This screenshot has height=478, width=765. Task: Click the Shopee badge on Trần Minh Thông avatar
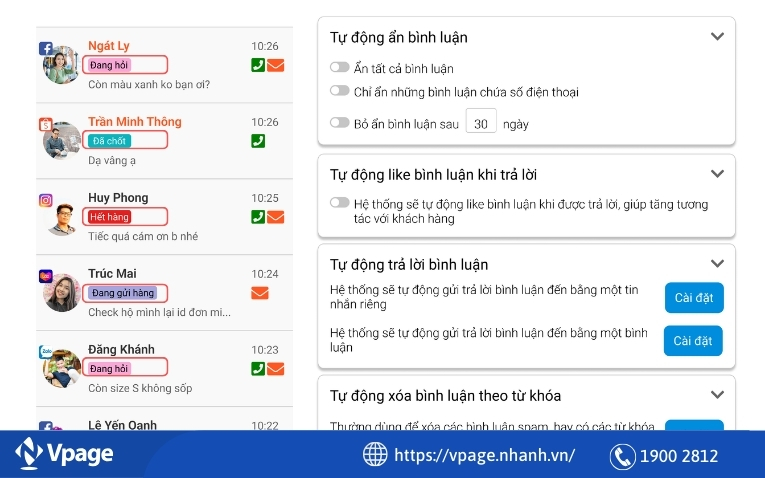(45, 124)
